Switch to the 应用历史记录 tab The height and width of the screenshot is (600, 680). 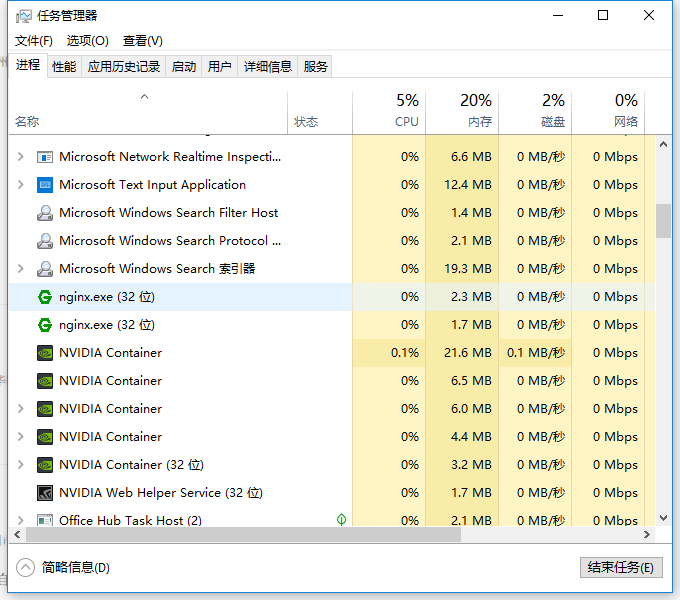click(x=124, y=67)
